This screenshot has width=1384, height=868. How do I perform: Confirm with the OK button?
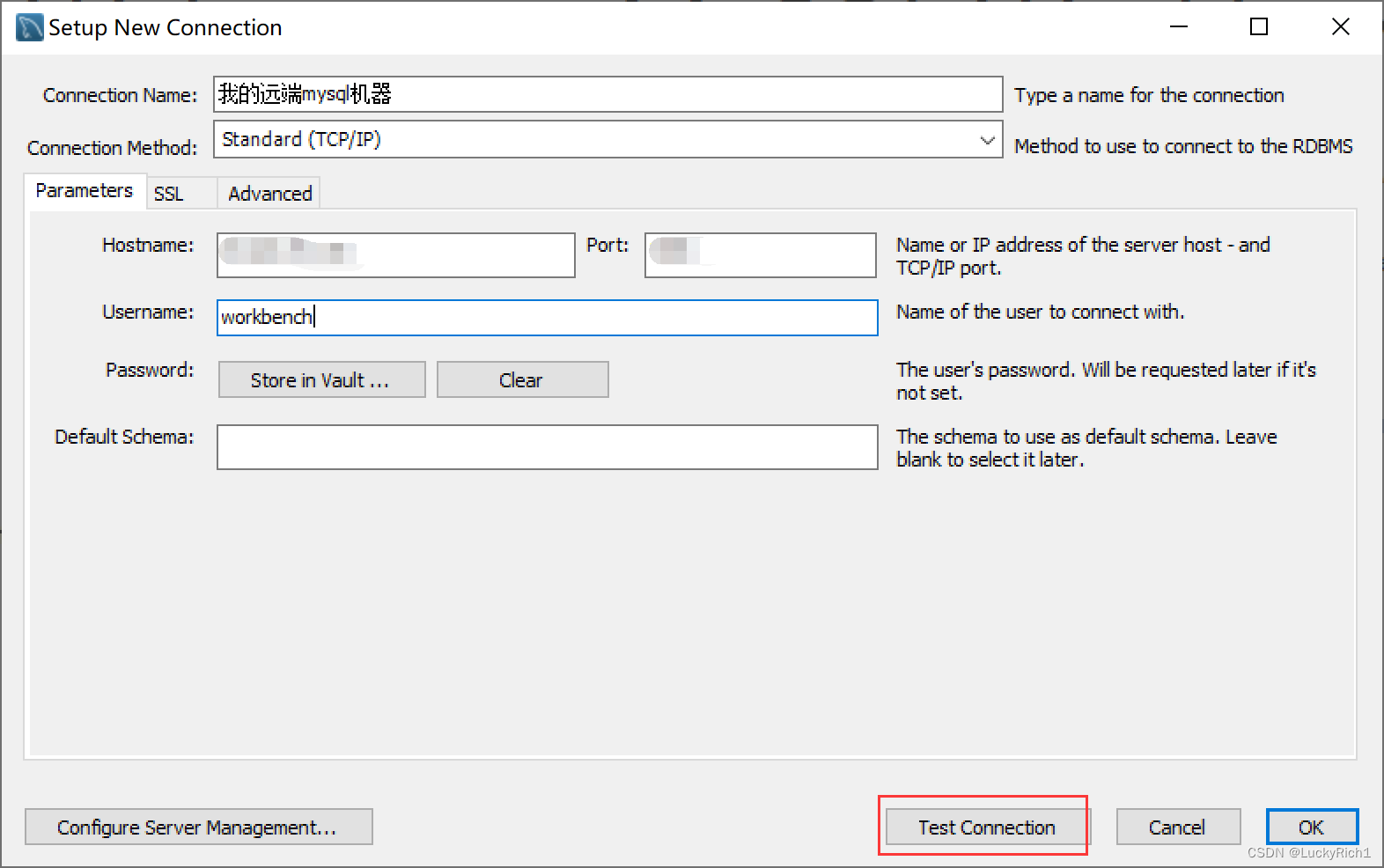click(1312, 828)
